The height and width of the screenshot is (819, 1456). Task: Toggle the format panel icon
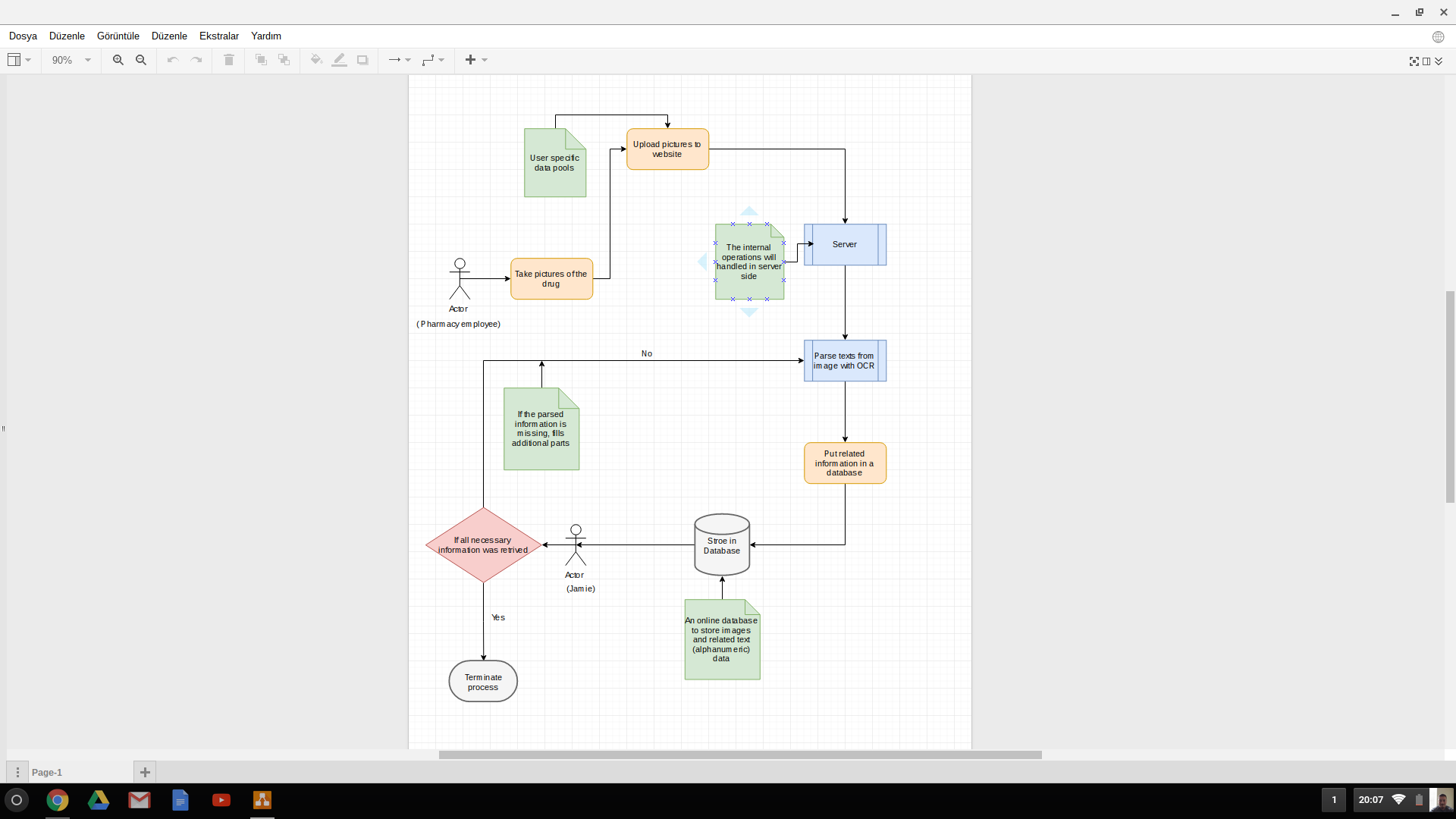[x=1426, y=61]
